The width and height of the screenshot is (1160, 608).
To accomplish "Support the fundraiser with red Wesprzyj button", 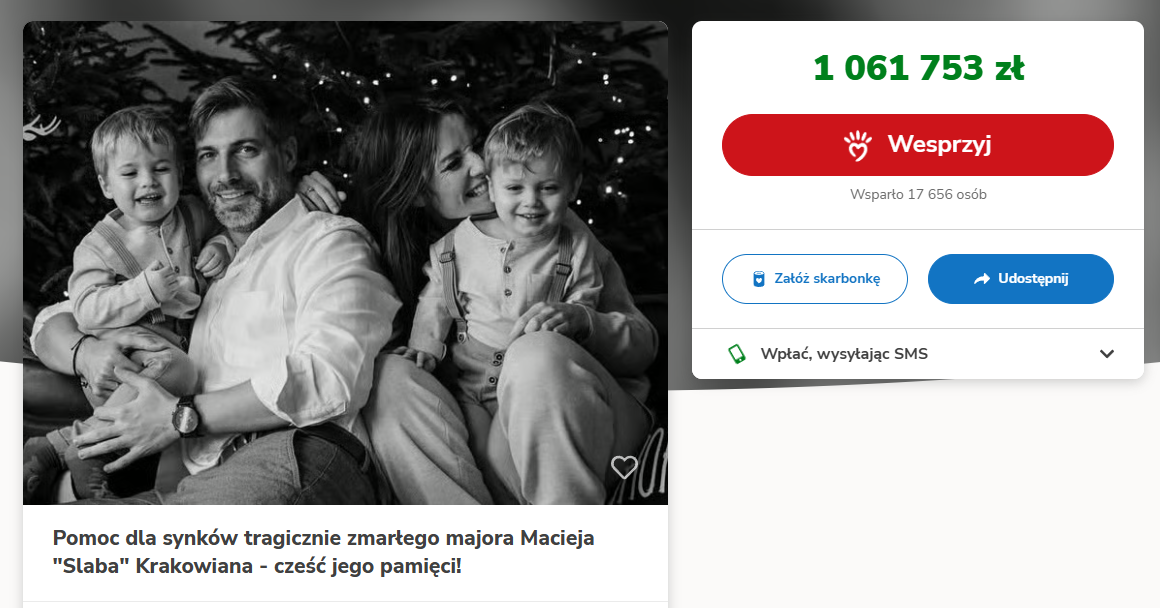I will tap(918, 145).
